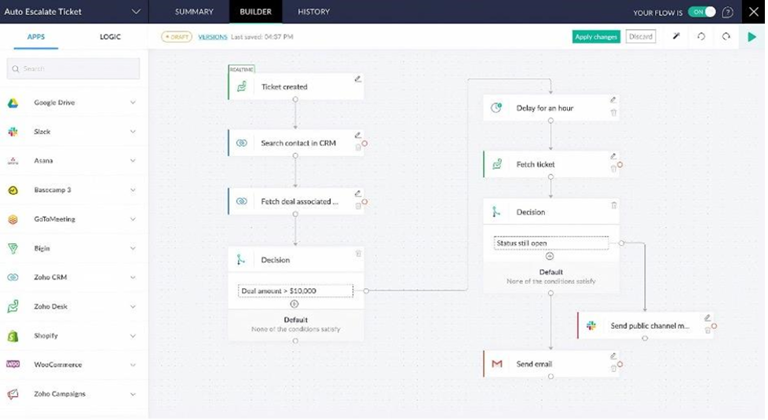Expand the Shopify app list

pyautogui.click(x=133, y=336)
